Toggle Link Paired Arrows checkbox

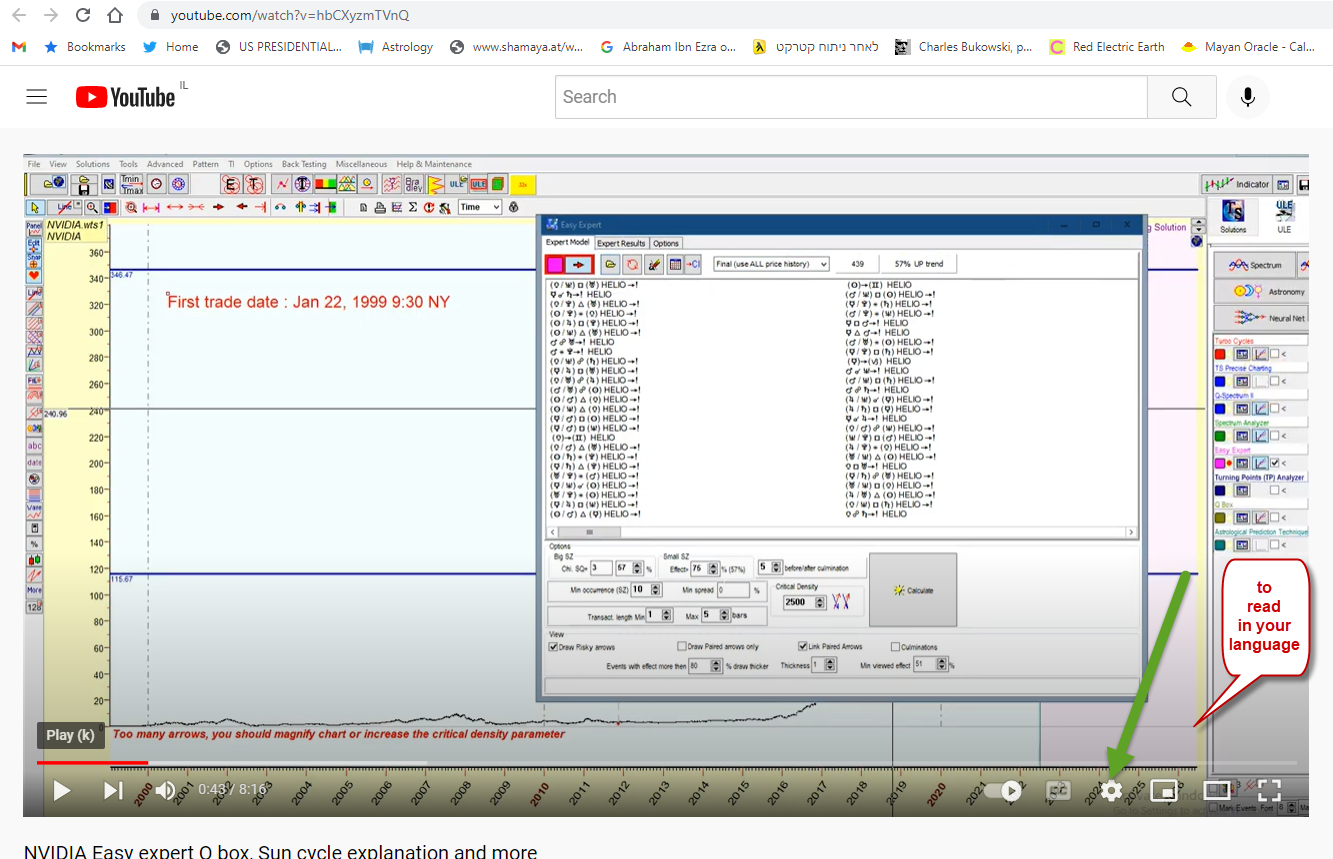(802, 647)
